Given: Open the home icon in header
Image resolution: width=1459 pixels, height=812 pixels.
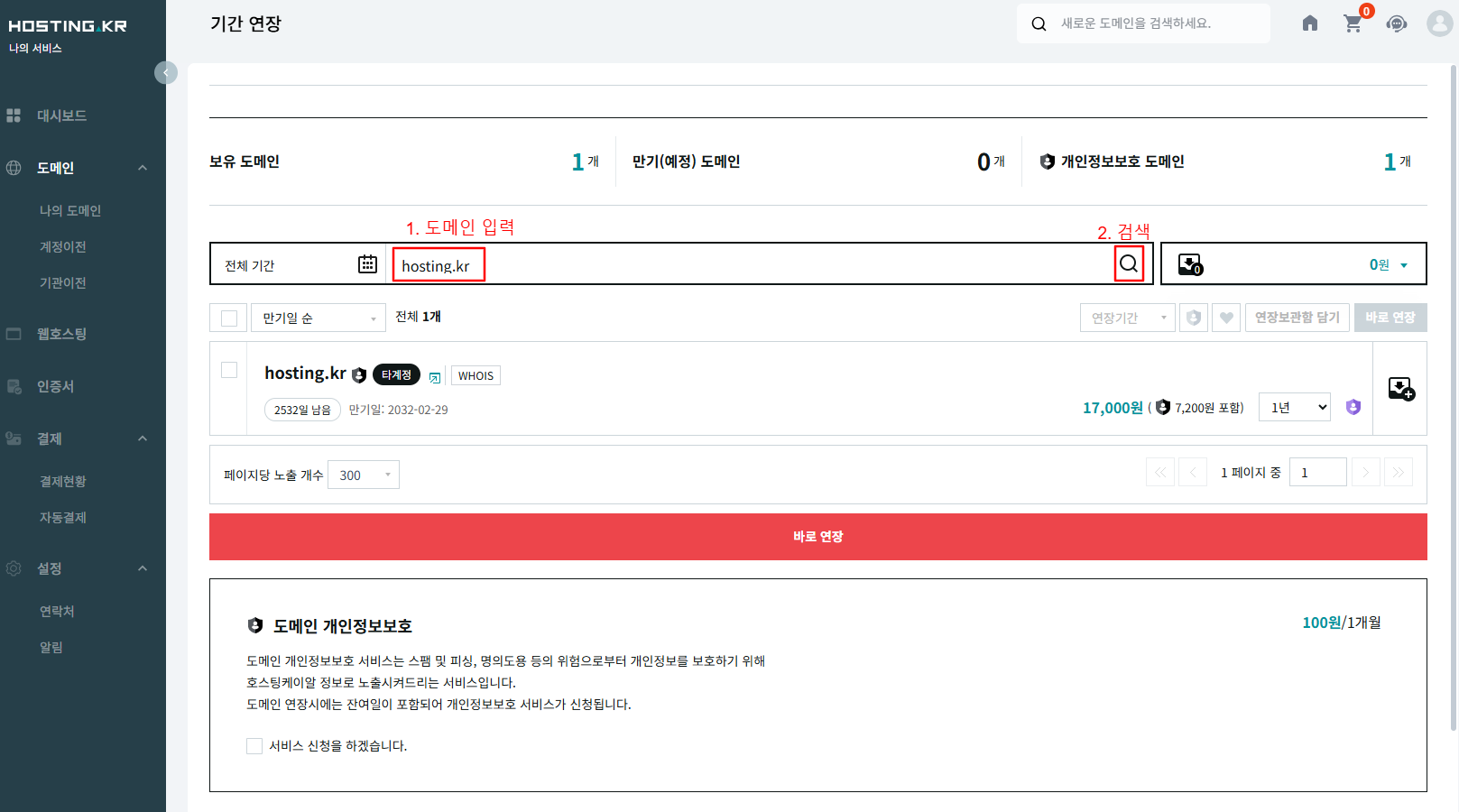Looking at the screenshot, I should tap(1310, 23).
